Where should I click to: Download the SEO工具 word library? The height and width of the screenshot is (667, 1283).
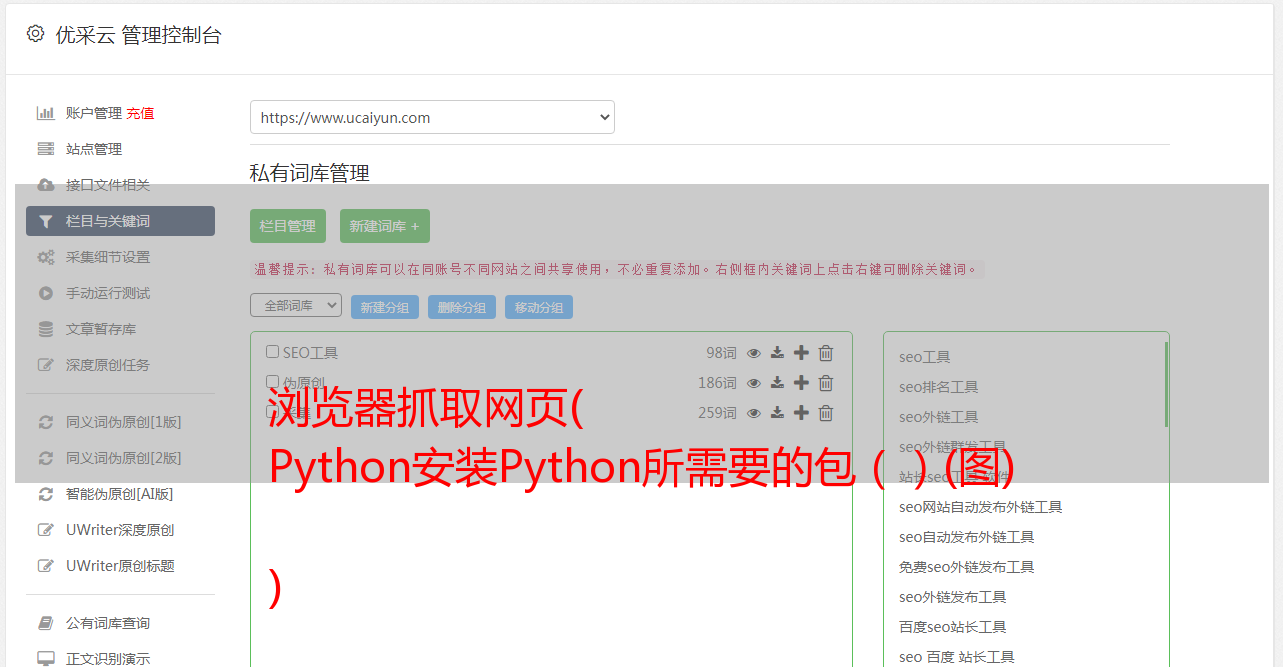click(777, 353)
